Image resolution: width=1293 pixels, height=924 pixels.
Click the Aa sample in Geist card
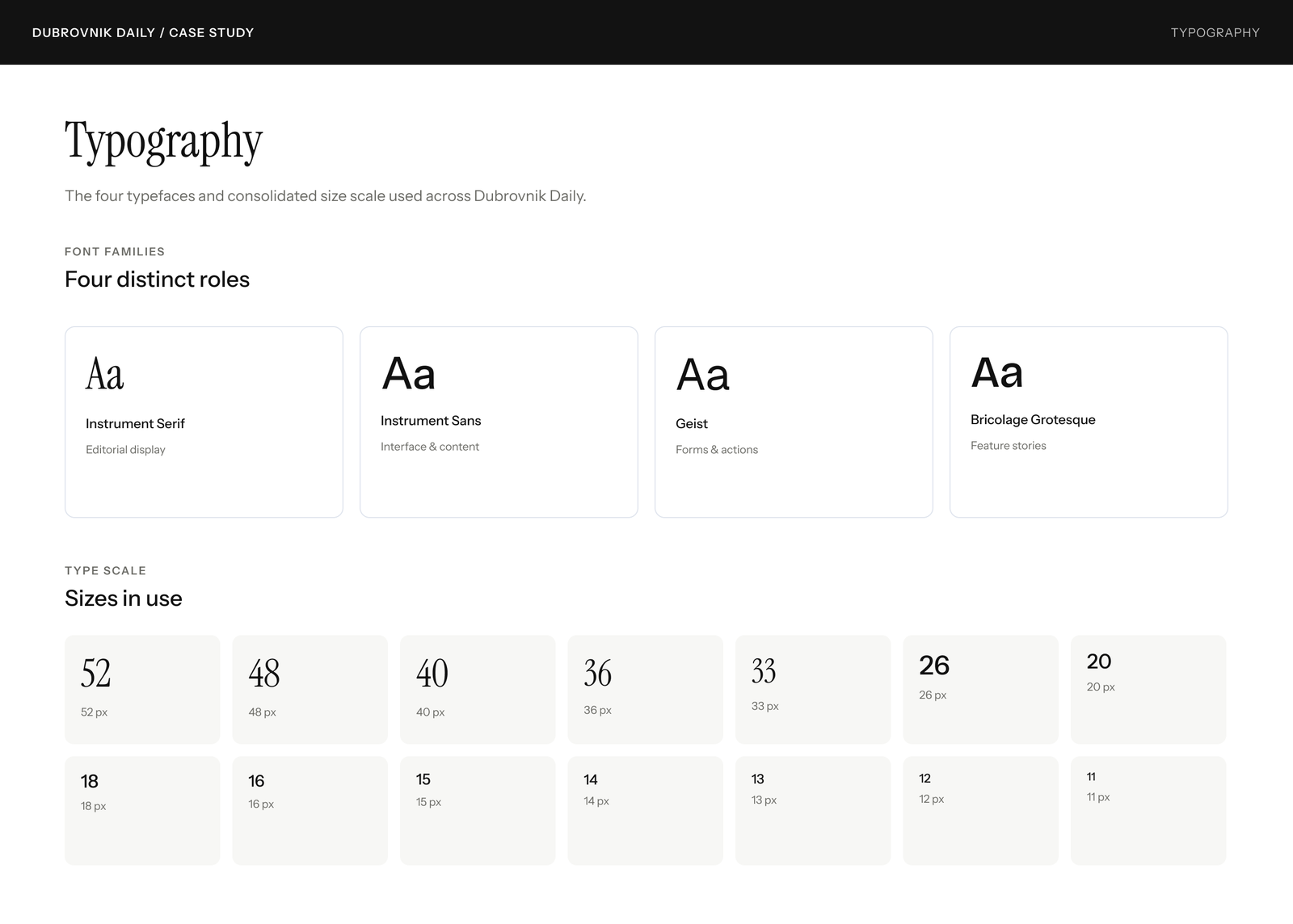(702, 375)
